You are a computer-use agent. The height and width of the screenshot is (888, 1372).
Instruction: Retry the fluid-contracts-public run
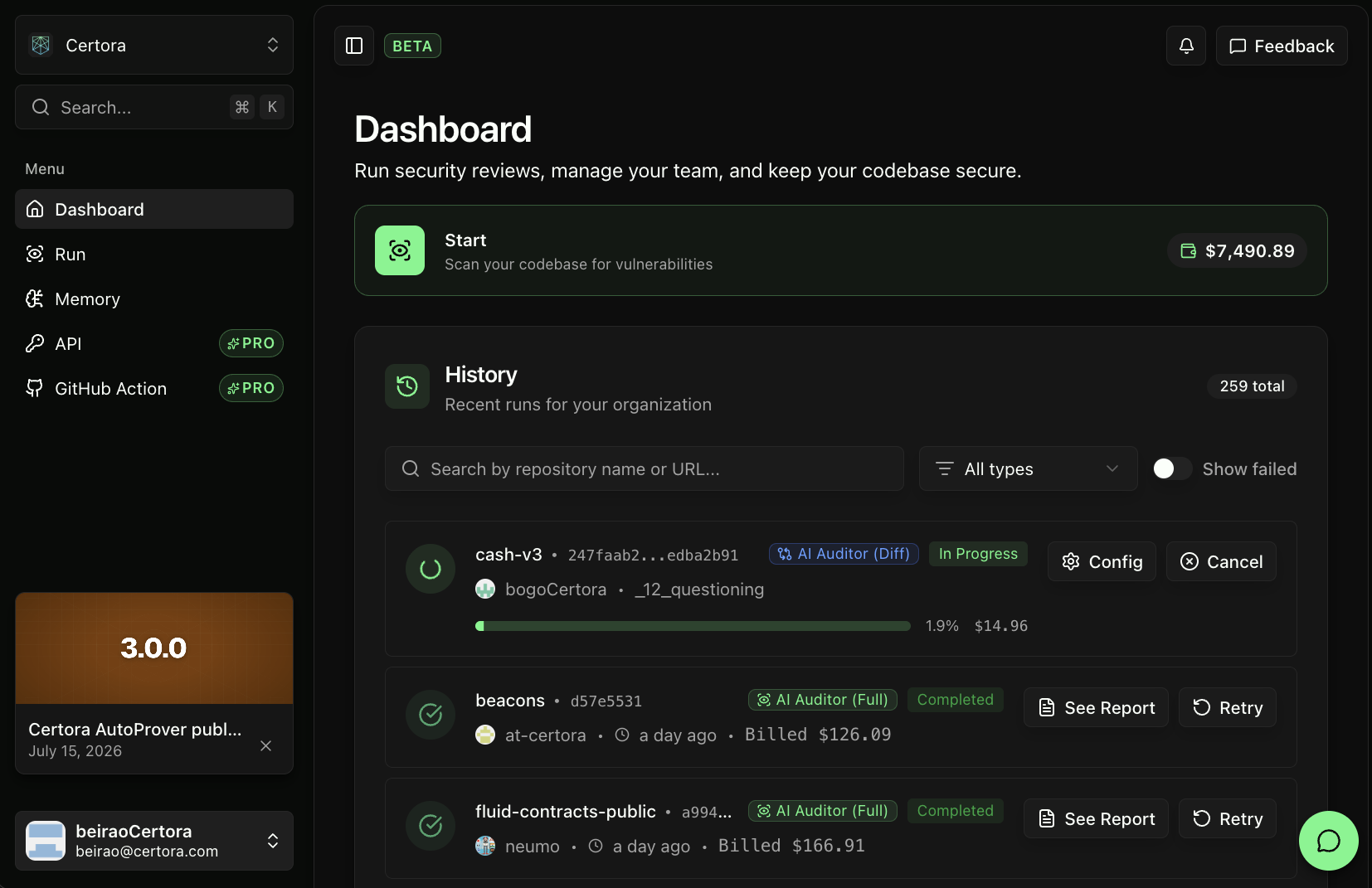1228,818
